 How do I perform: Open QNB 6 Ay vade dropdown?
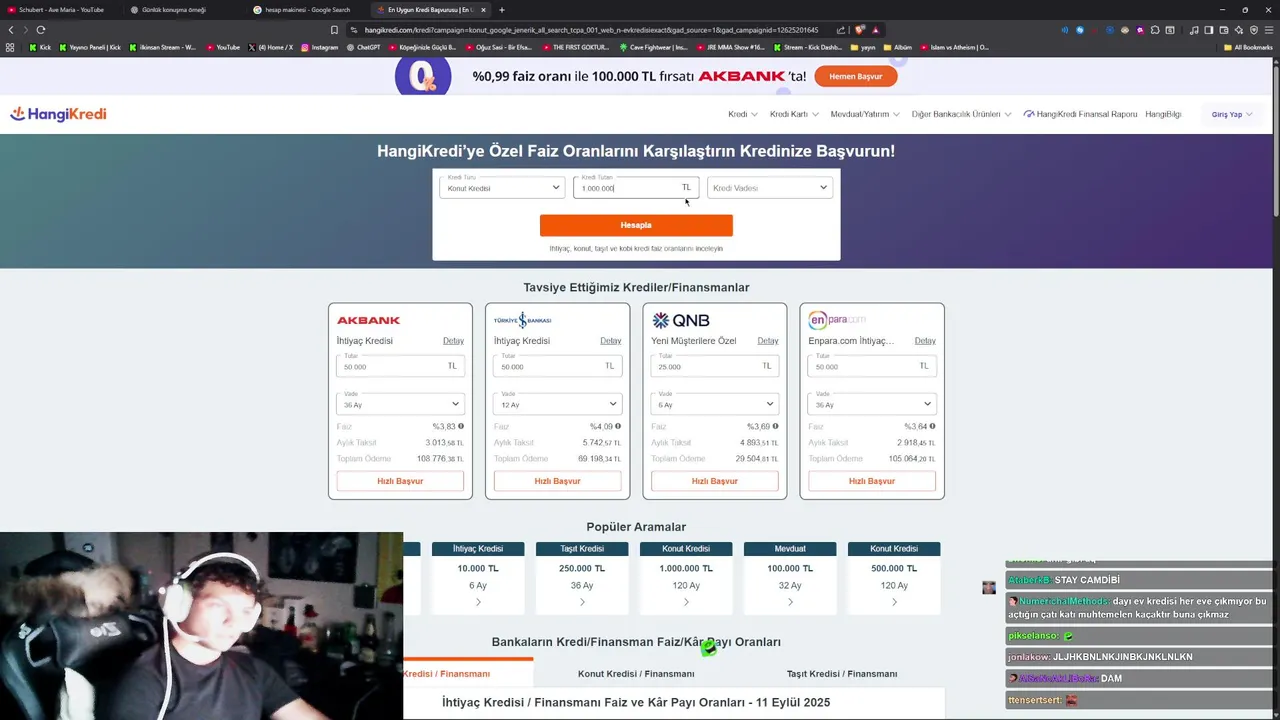714,403
